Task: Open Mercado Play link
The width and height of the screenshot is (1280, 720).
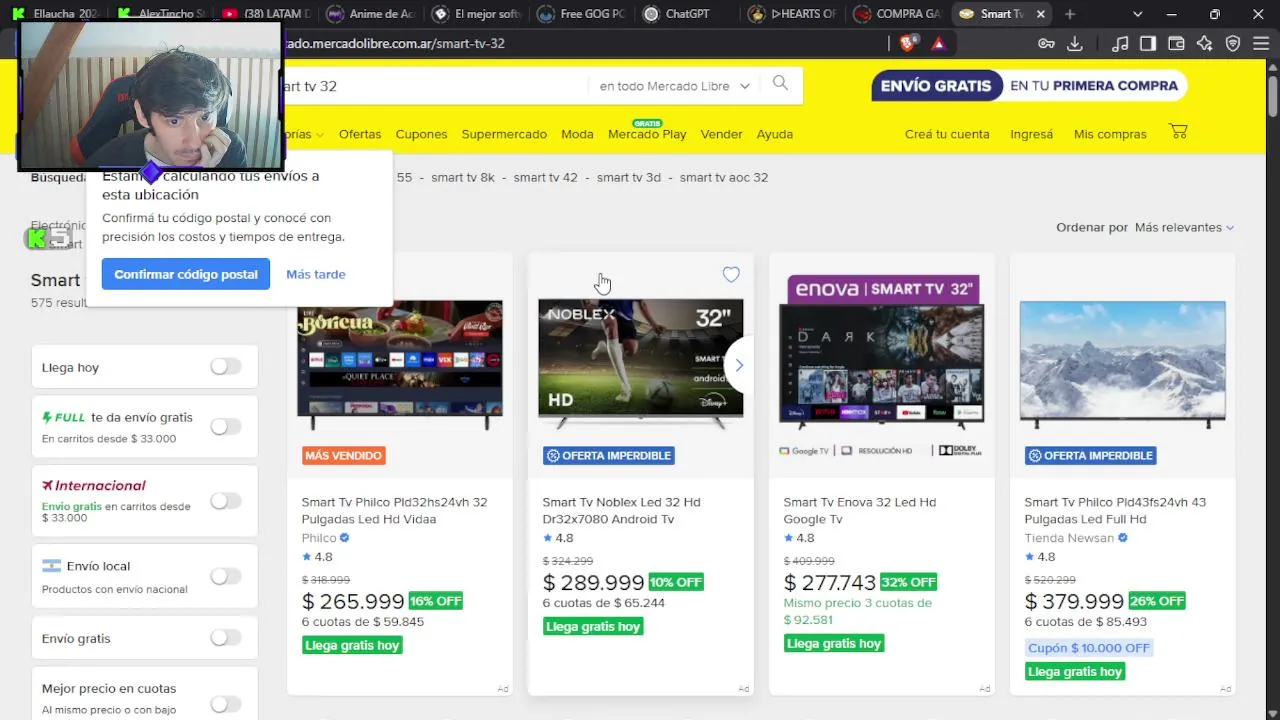Action: pos(647,134)
